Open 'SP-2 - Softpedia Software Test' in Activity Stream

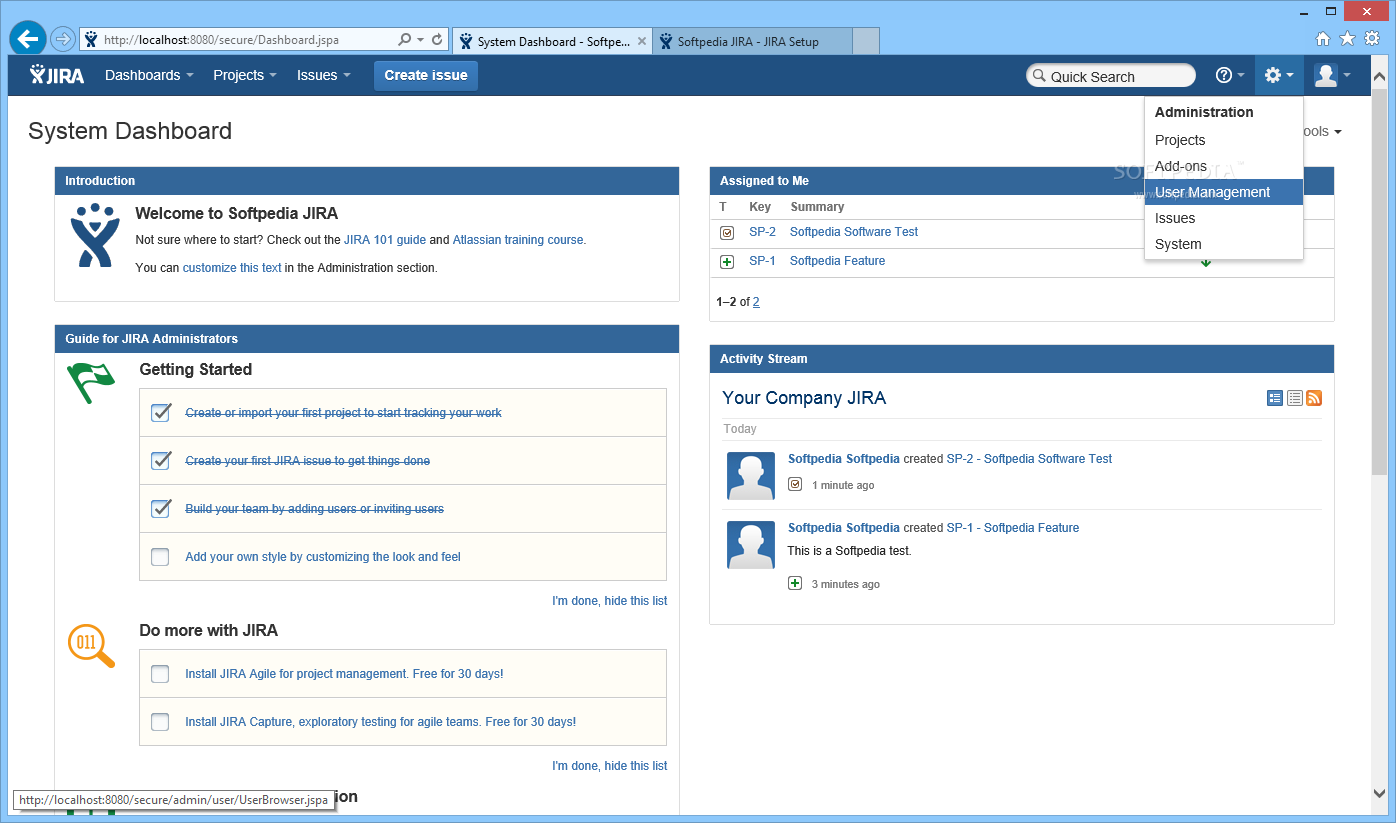point(1029,459)
